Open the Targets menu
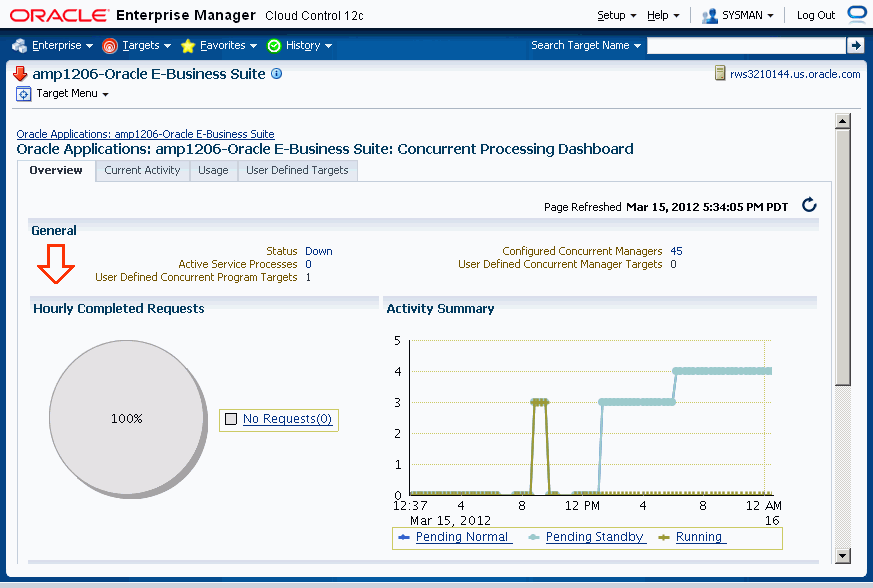Image resolution: width=873 pixels, height=588 pixels. (x=146, y=46)
